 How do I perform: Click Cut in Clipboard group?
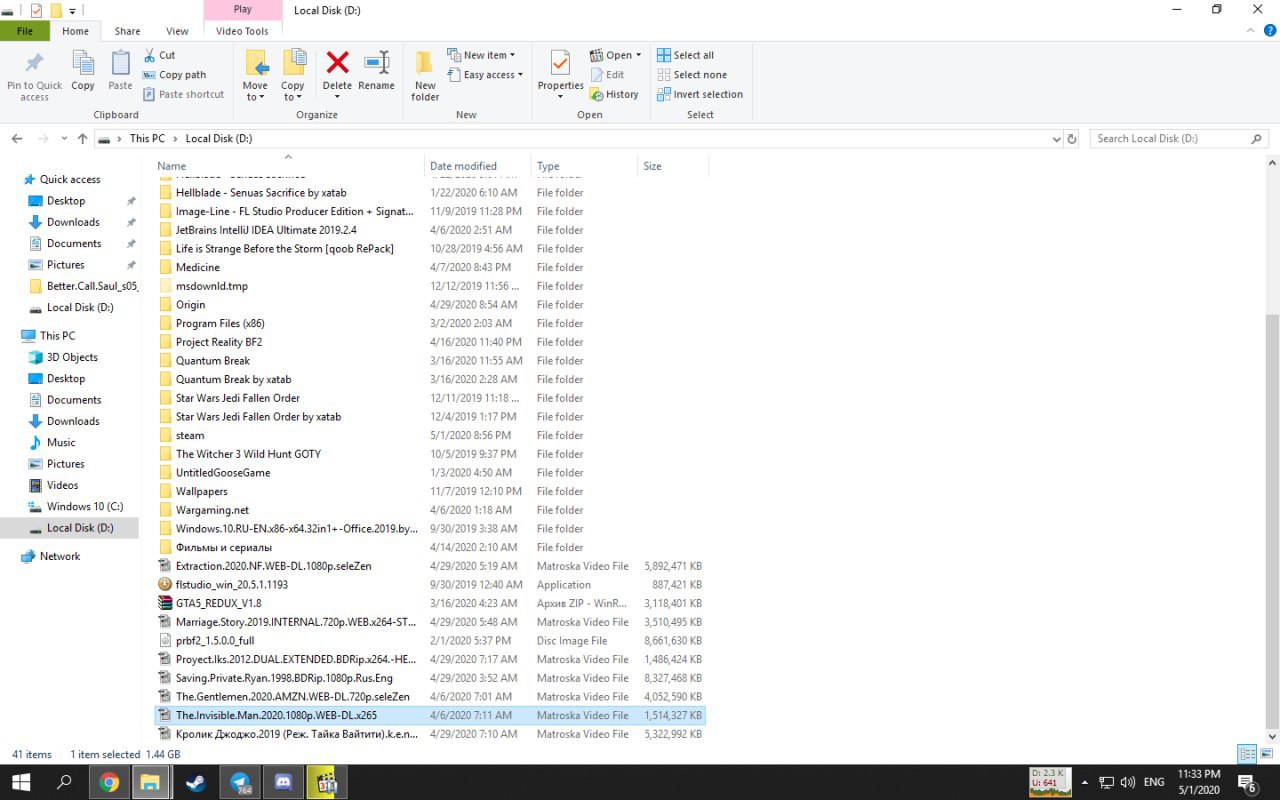[159, 55]
